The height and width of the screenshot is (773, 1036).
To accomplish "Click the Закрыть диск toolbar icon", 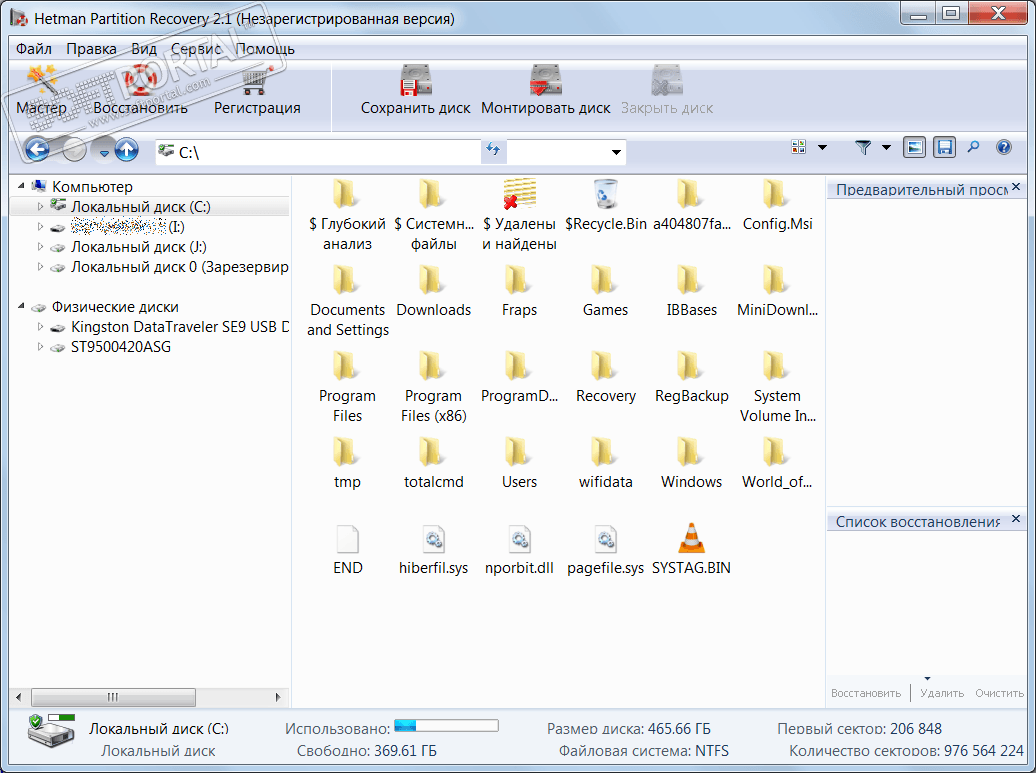I will 667,91.
